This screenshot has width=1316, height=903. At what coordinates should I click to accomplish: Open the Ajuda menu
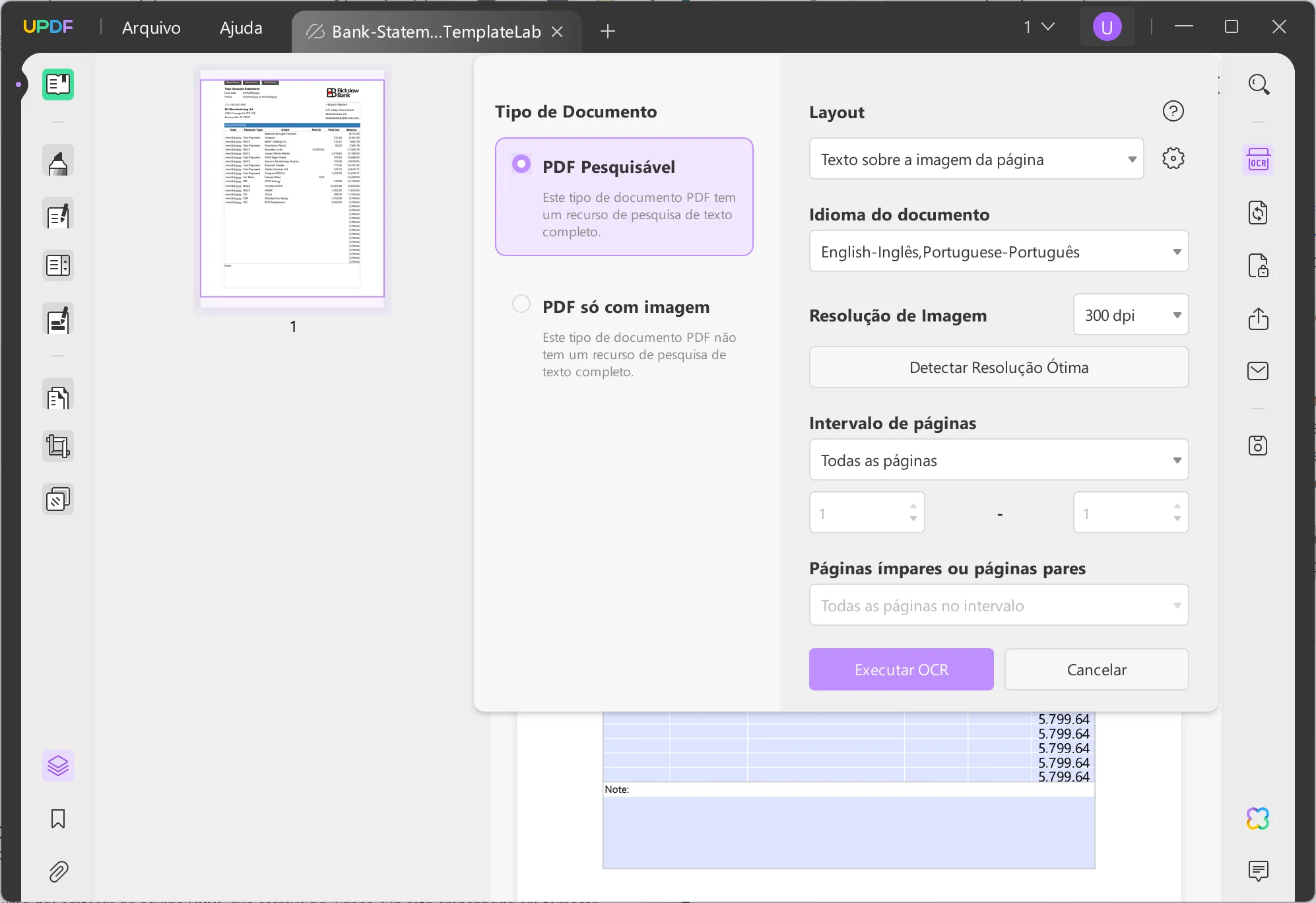coord(241,28)
